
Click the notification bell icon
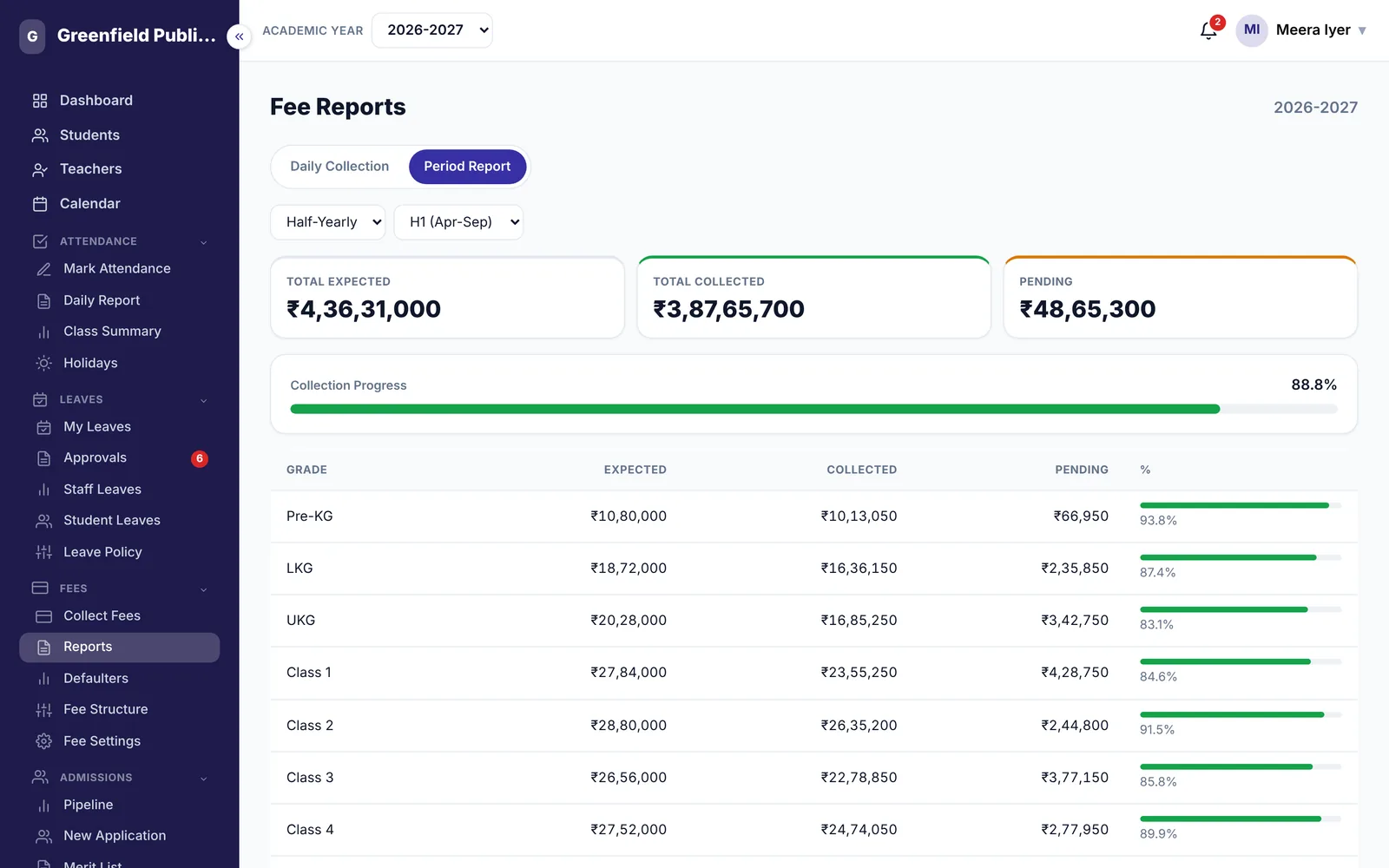point(1208,31)
